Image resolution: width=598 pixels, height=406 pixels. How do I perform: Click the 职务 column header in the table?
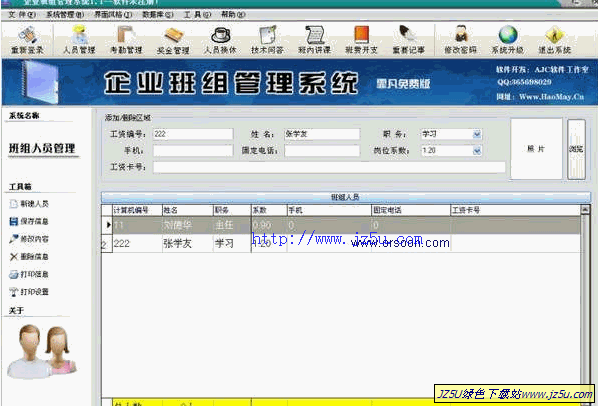(x=232, y=210)
